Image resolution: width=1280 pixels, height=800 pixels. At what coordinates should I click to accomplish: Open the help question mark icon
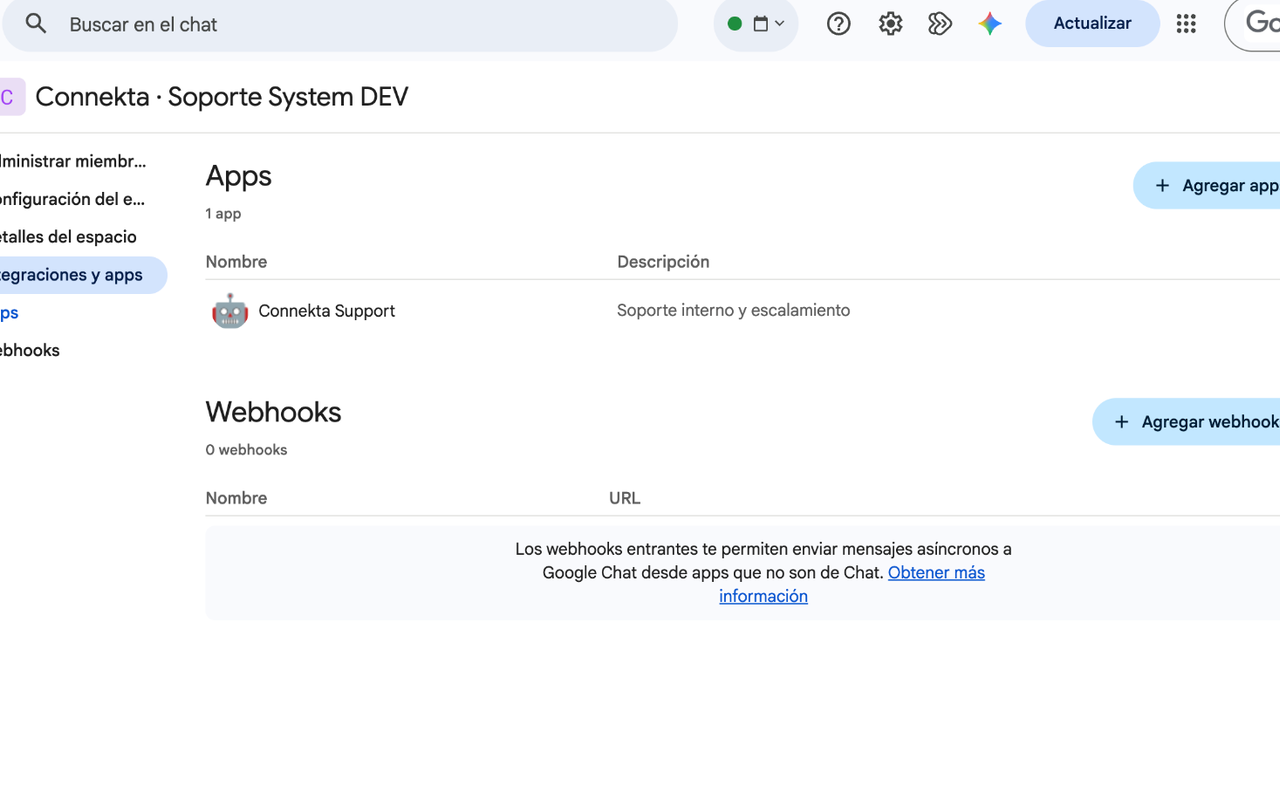(839, 24)
